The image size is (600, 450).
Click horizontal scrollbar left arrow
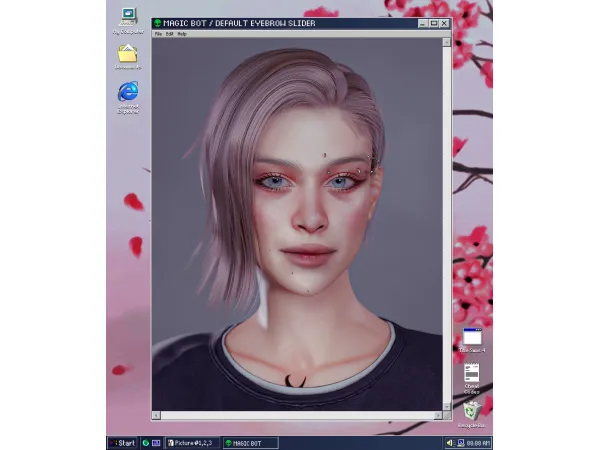pyautogui.click(x=156, y=415)
